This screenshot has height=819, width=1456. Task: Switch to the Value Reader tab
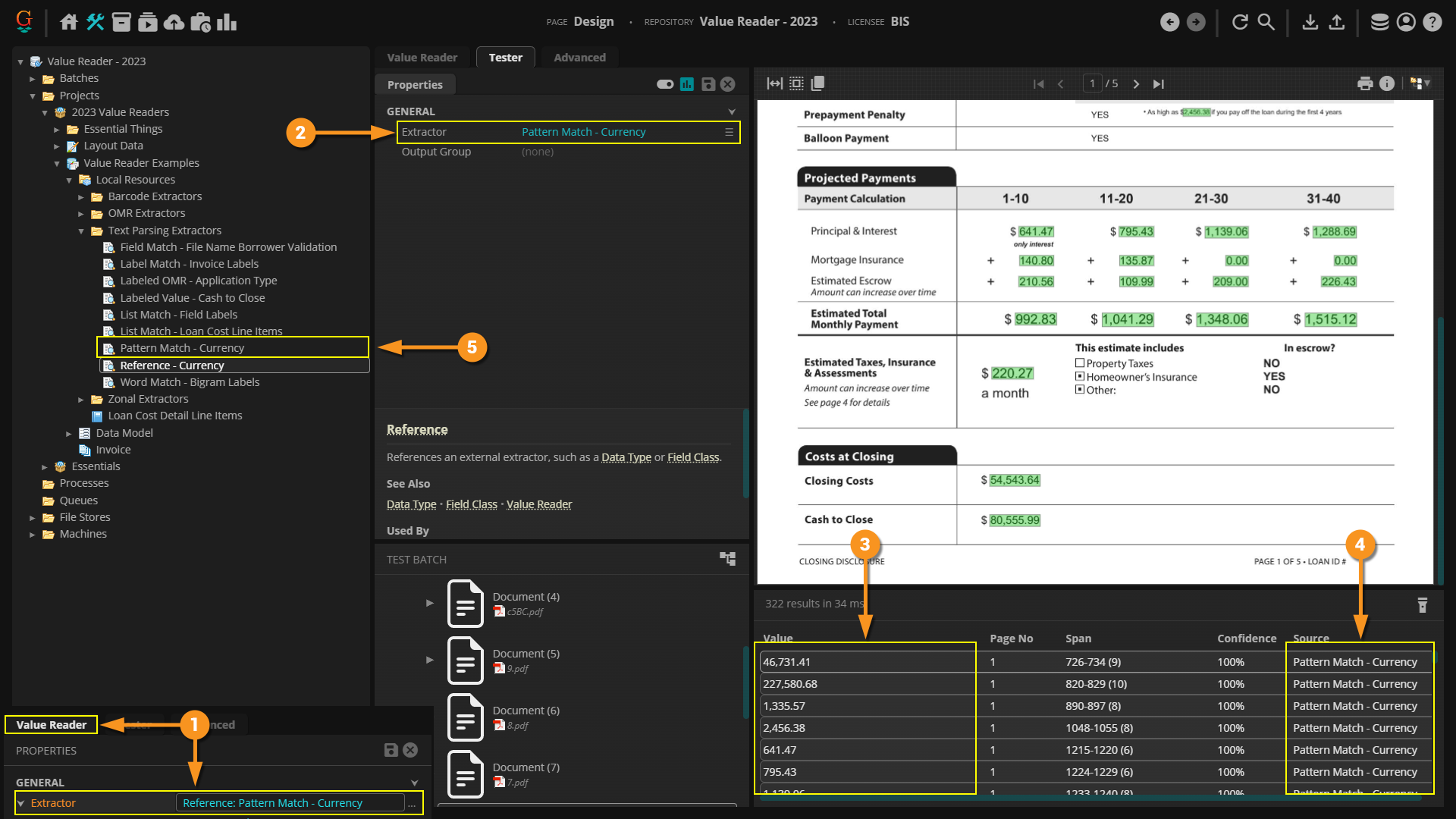coord(422,58)
